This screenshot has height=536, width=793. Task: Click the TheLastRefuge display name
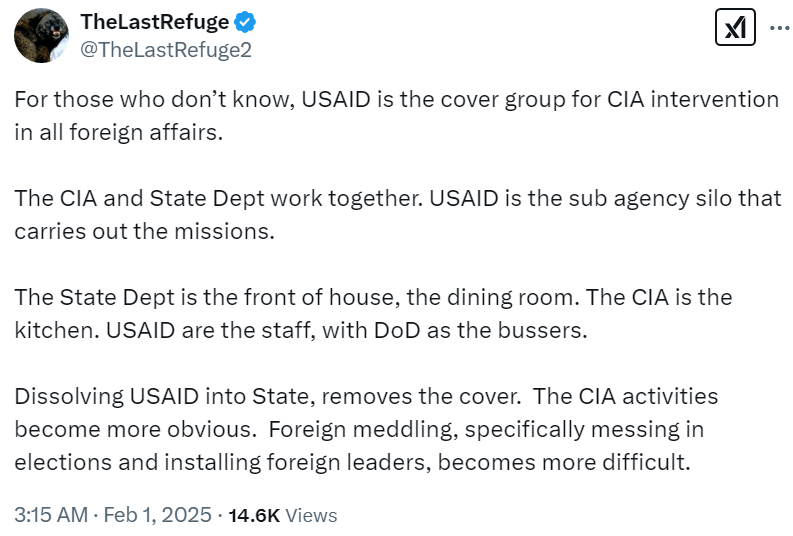coord(153,22)
